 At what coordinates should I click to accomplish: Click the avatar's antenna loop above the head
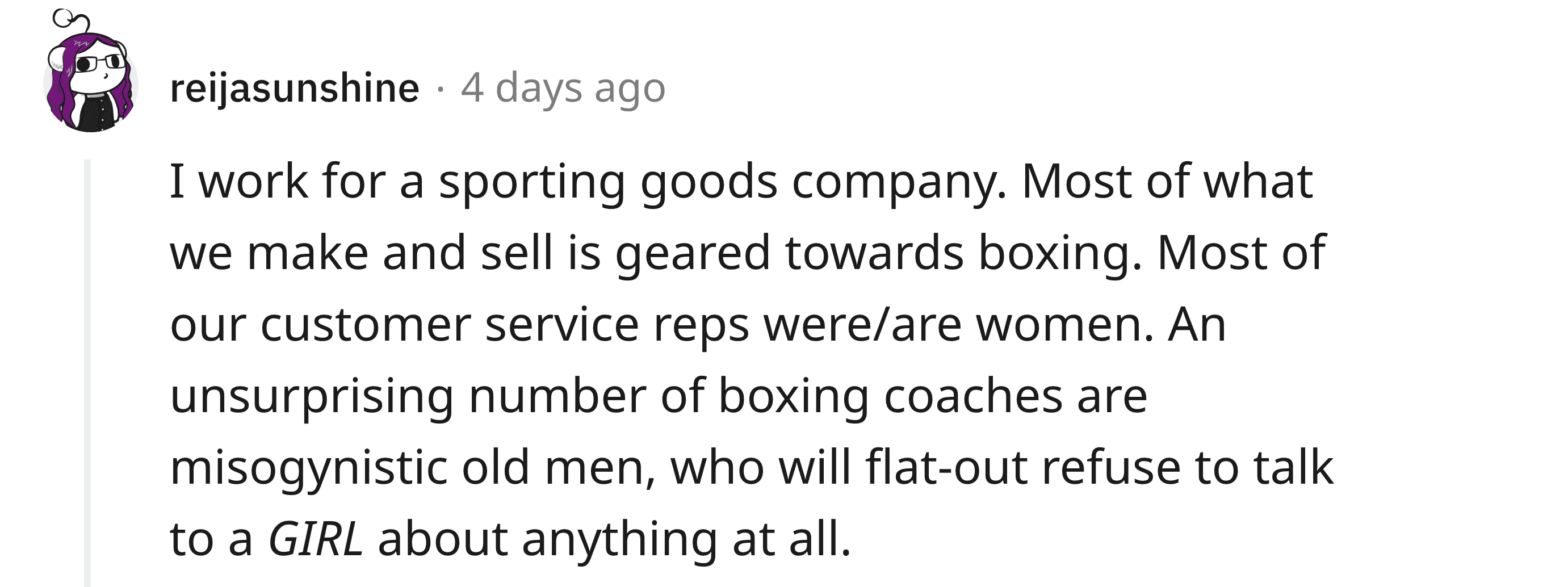(x=64, y=18)
